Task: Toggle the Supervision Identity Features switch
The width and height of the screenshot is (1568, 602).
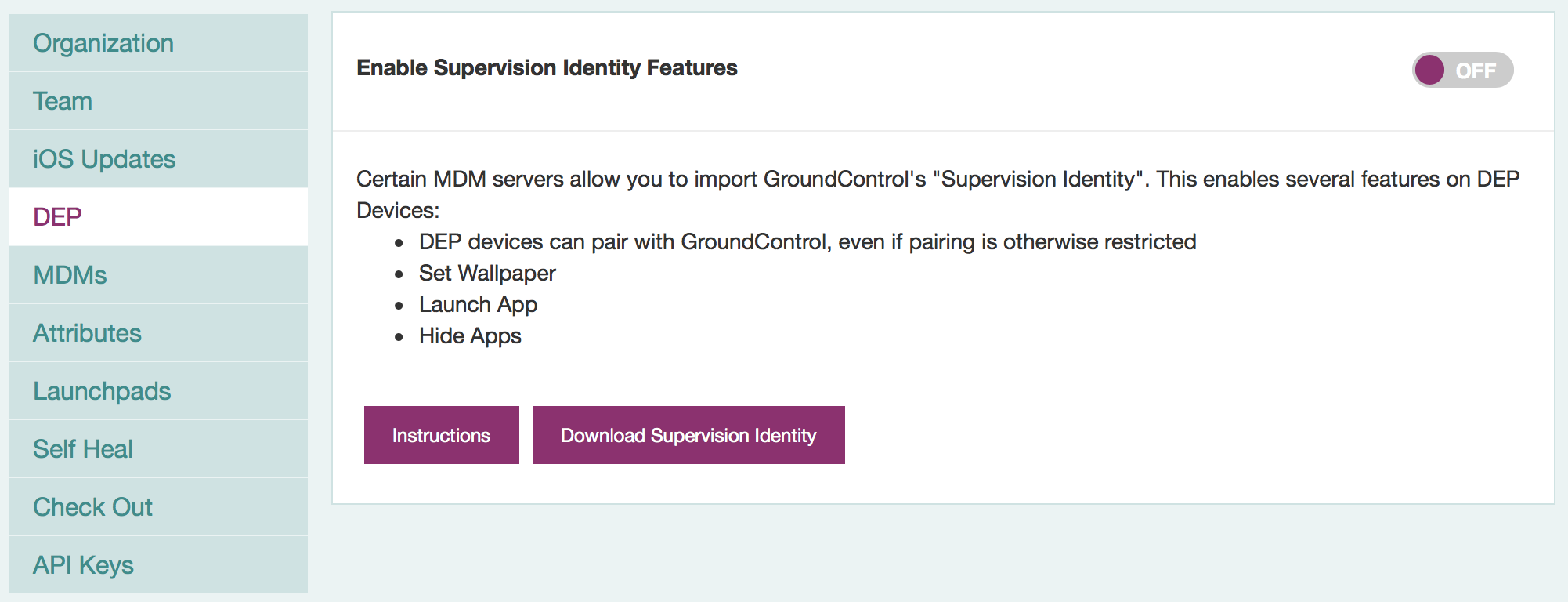Action: click(1462, 70)
